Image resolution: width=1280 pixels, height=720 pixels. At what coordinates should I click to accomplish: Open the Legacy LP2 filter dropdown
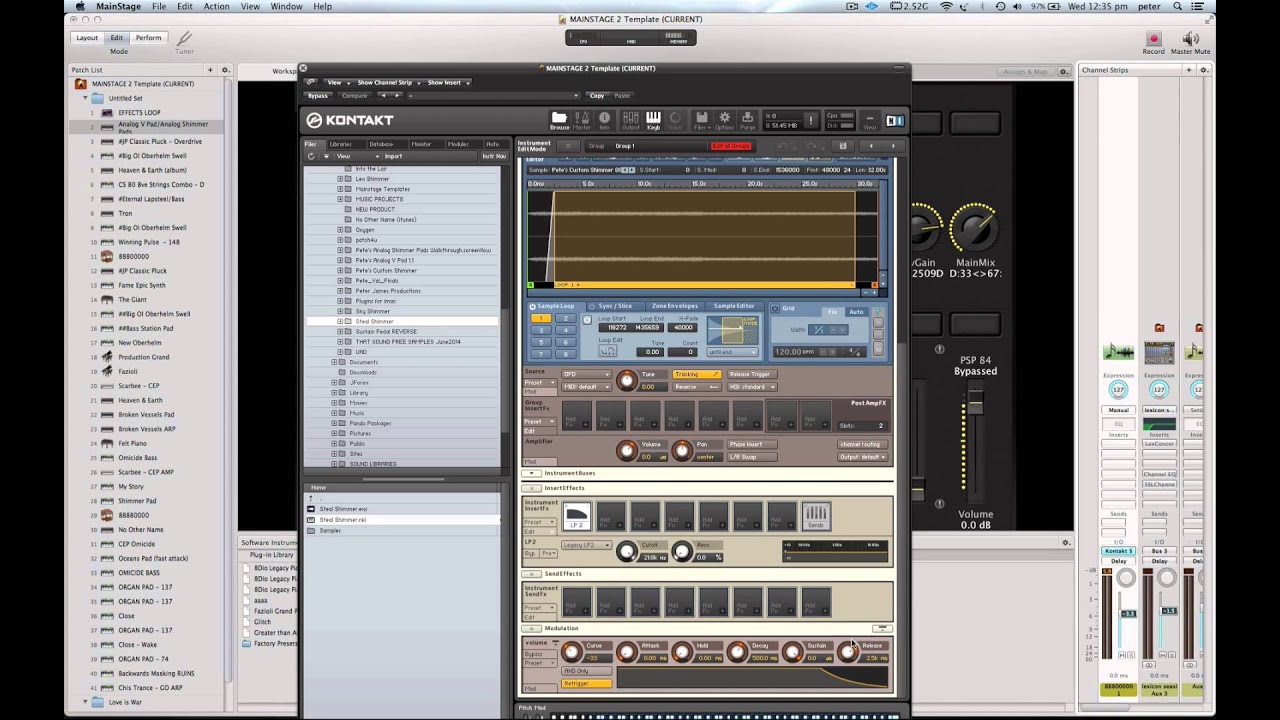pyautogui.click(x=586, y=545)
